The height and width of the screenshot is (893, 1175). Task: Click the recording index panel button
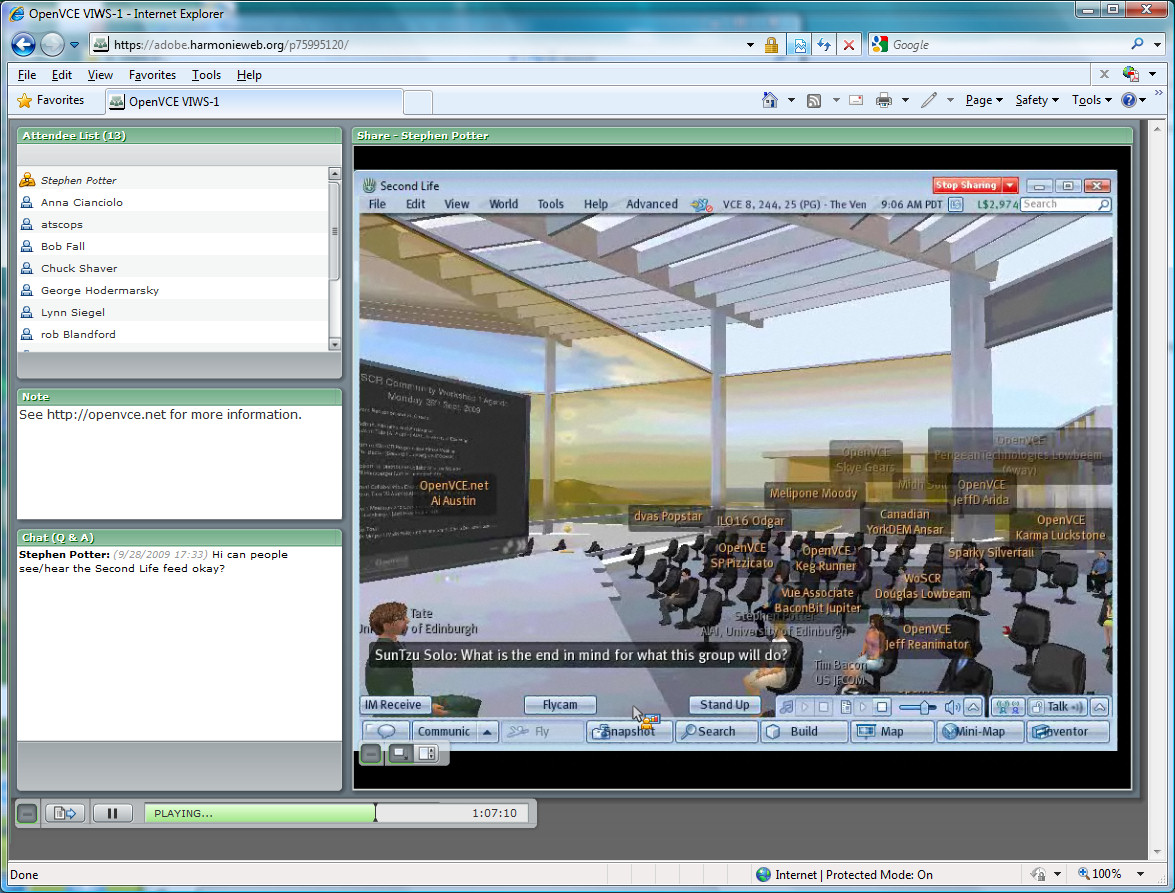65,813
